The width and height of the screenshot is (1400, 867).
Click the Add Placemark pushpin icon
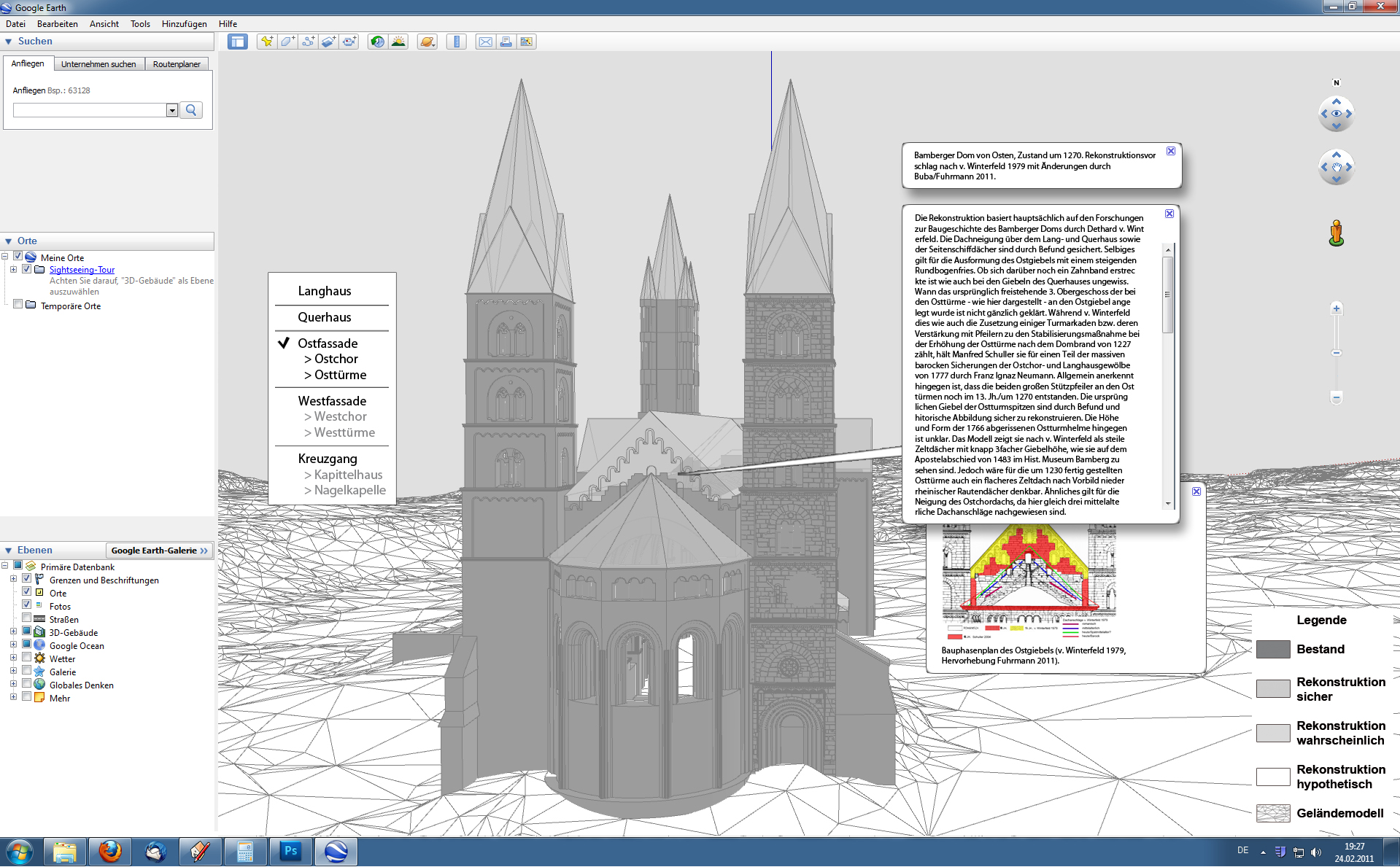(267, 42)
